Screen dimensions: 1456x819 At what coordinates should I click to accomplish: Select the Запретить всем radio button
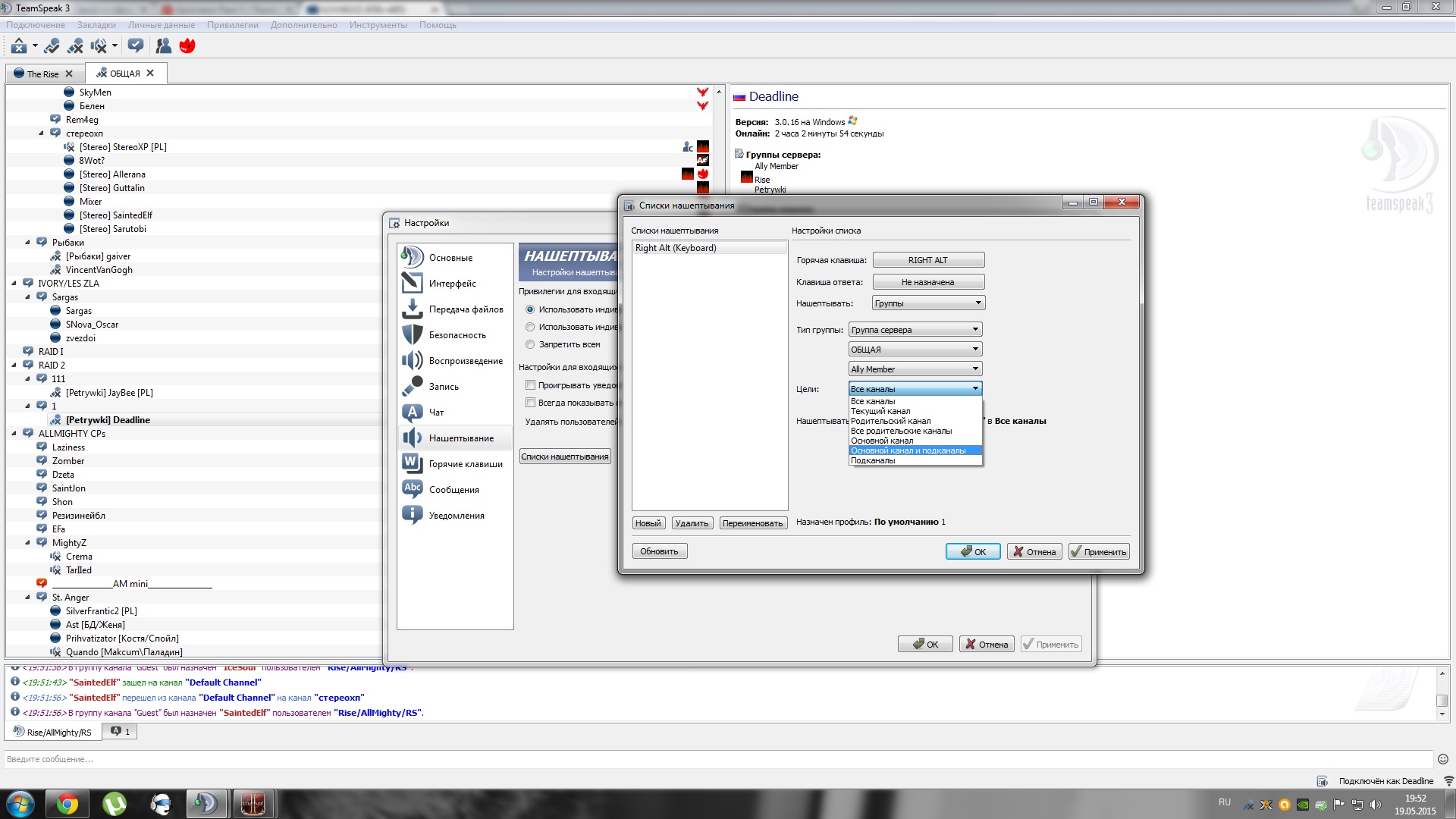531,344
